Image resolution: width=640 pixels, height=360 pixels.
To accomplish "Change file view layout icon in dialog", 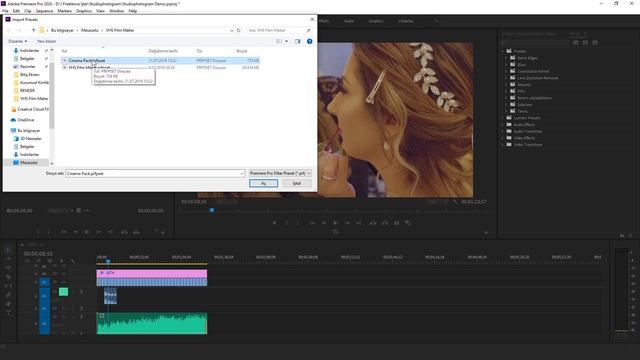I will click(x=279, y=41).
